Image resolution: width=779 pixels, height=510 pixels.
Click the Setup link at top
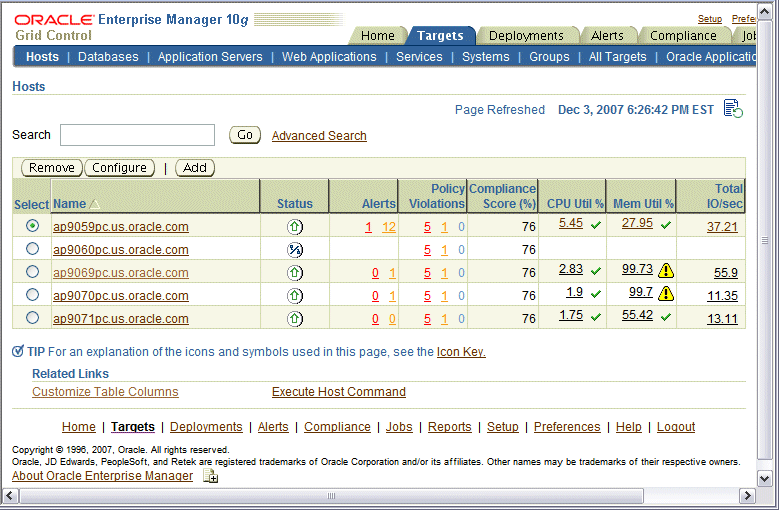(x=709, y=19)
